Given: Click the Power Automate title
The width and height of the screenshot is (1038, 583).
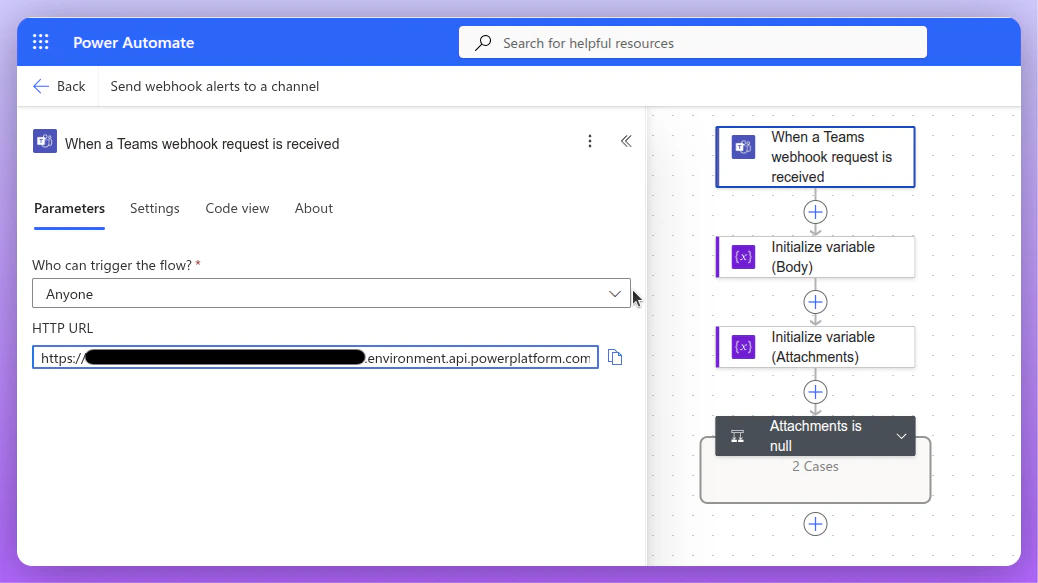Looking at the screenshot, I should click(134, 42).
